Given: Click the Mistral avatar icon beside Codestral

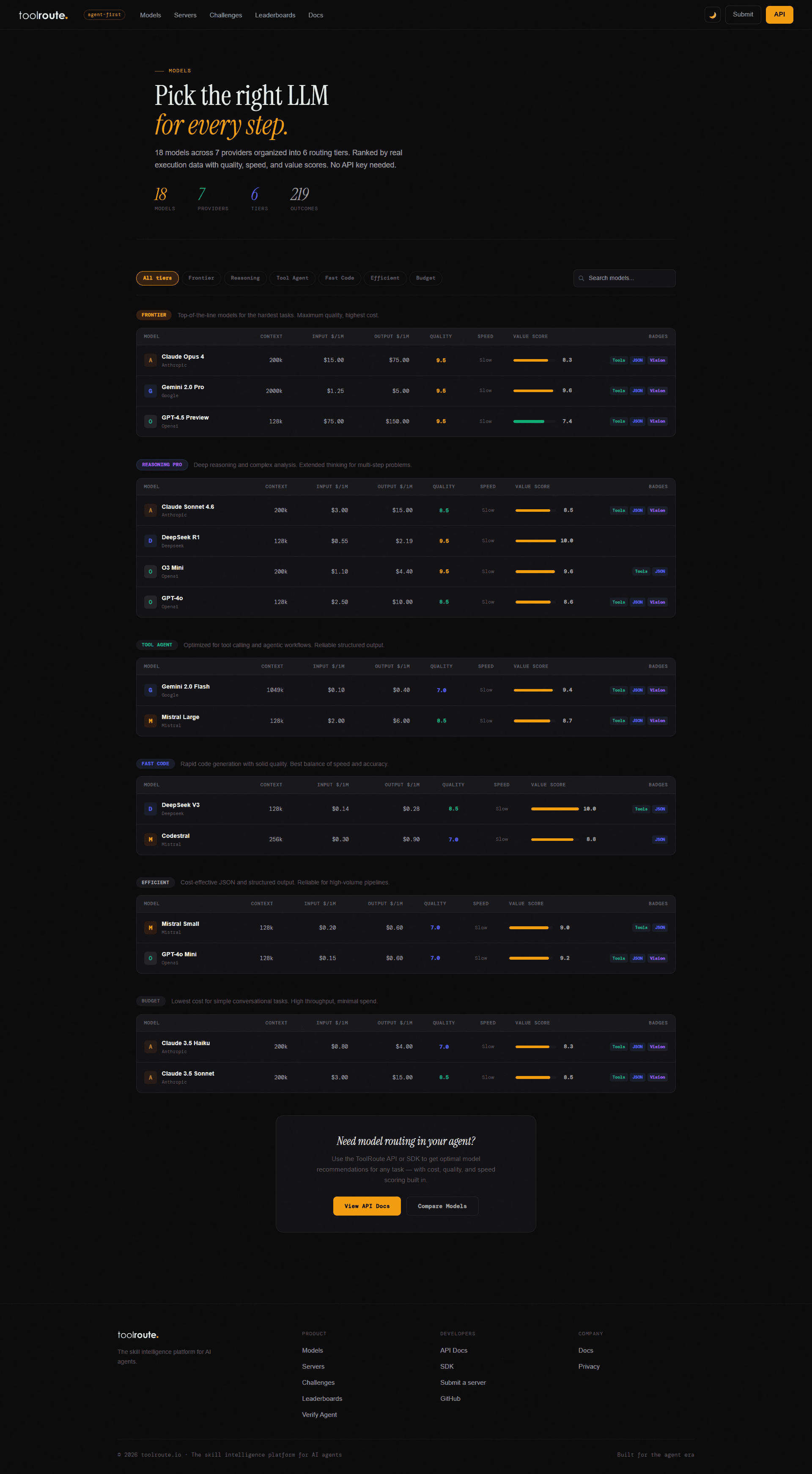Looking at the screenshot, I should pyautogui.click(x=151, y=840).
